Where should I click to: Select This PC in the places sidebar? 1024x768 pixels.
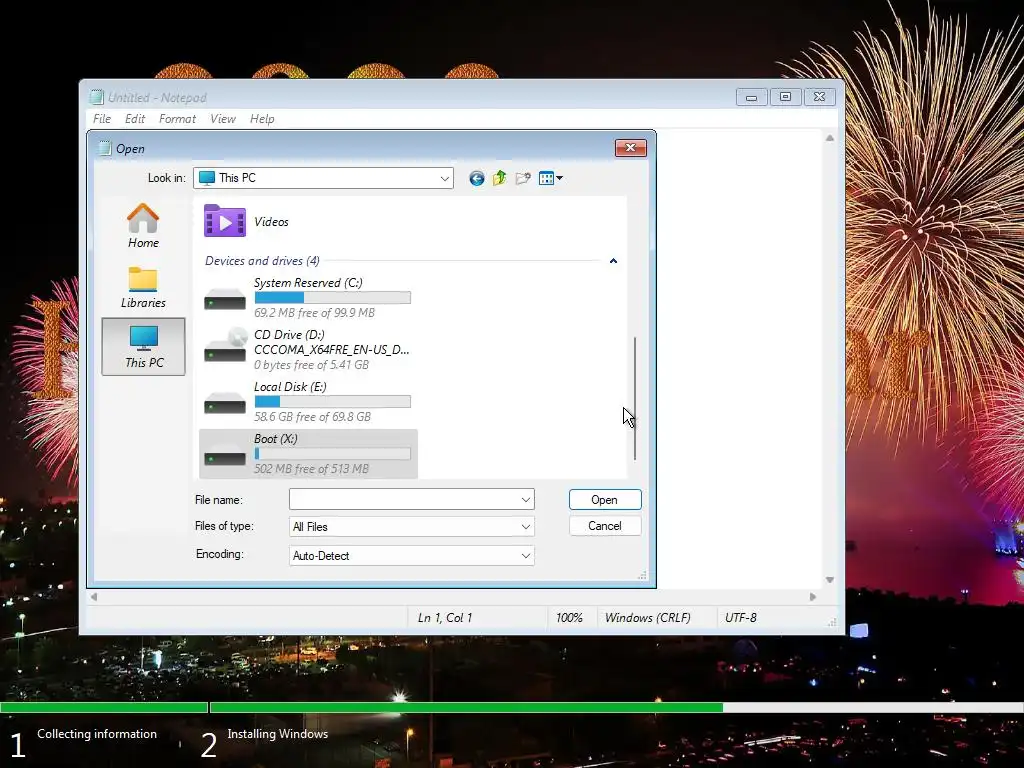(x=144, y=347)
